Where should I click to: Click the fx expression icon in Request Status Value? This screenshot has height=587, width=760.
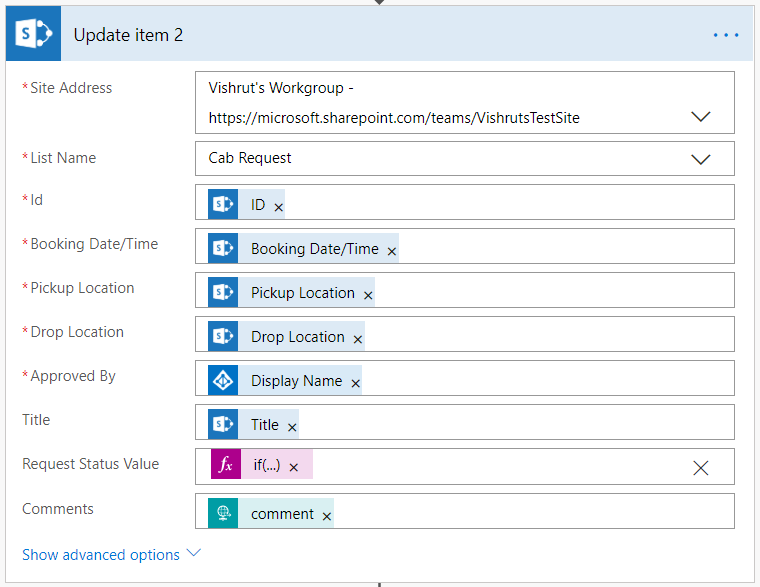click(x=226, y=464)
